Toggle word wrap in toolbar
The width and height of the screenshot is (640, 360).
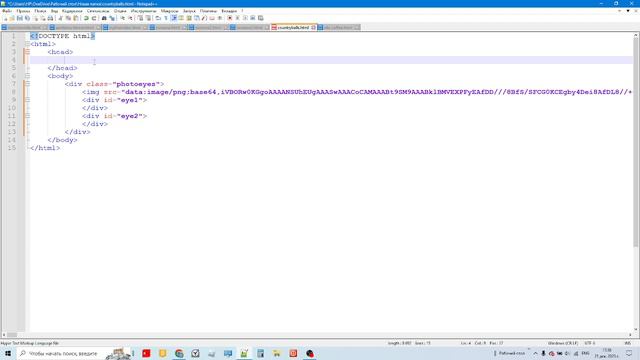[158, 18]
